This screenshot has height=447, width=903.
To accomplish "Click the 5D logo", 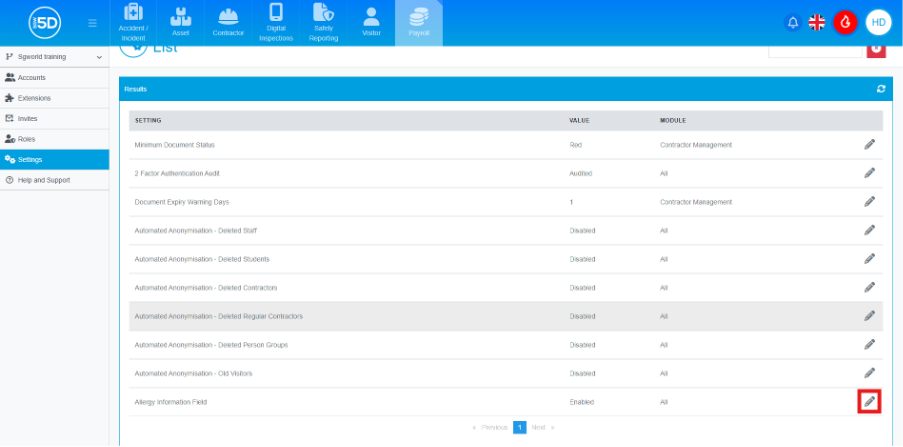I will click(45, 23).
